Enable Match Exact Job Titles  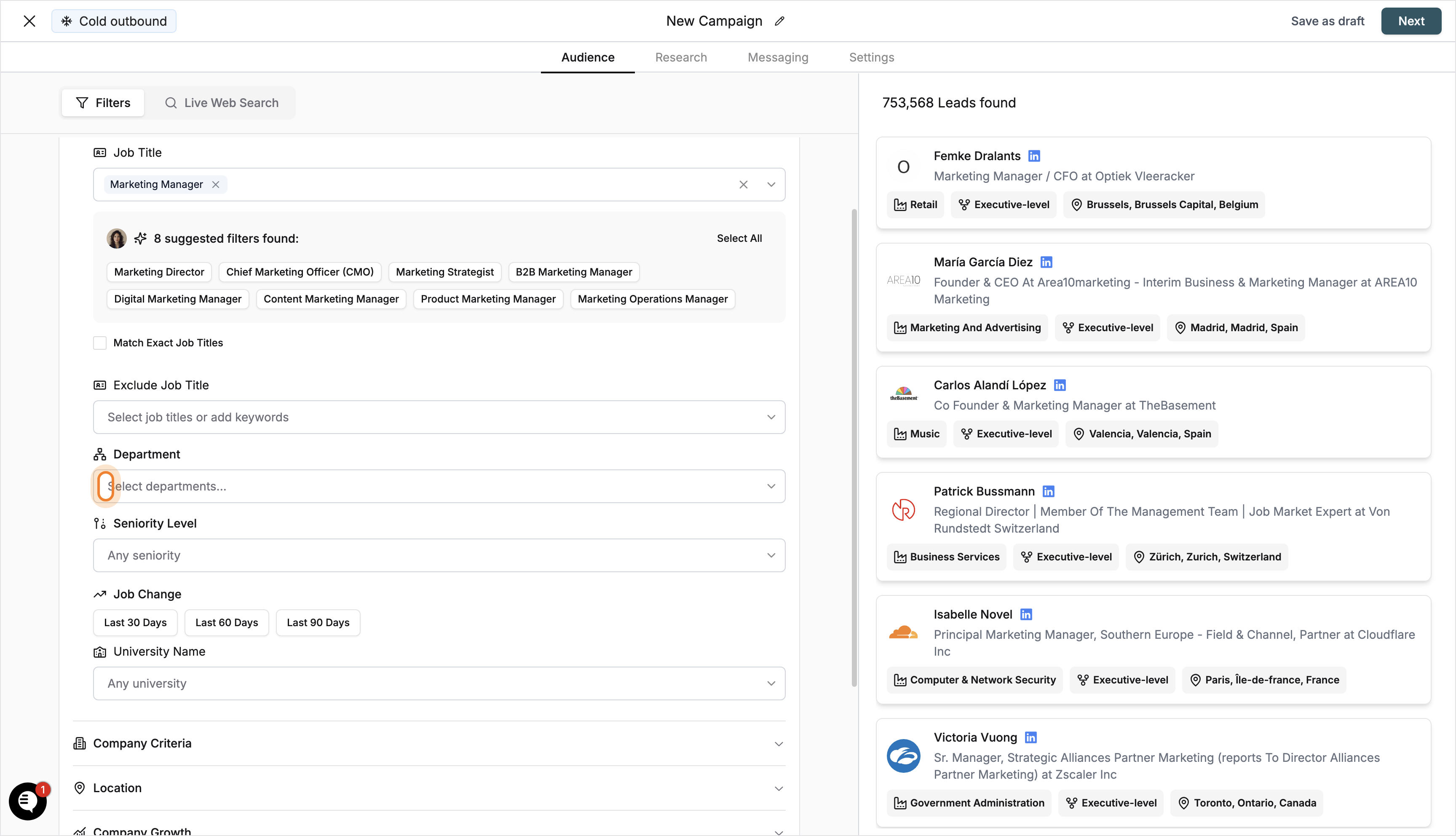click(x=99, y=343)
